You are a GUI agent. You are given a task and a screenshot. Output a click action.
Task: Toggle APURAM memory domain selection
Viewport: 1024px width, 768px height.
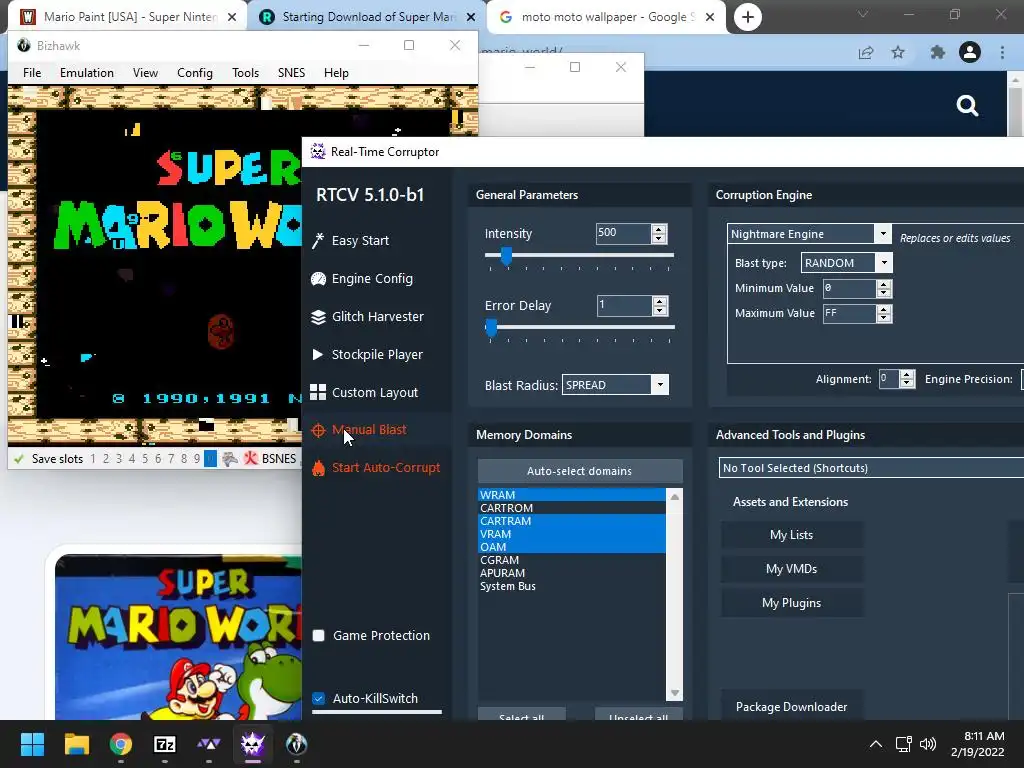pyautogui.click(x=571, y=573)
